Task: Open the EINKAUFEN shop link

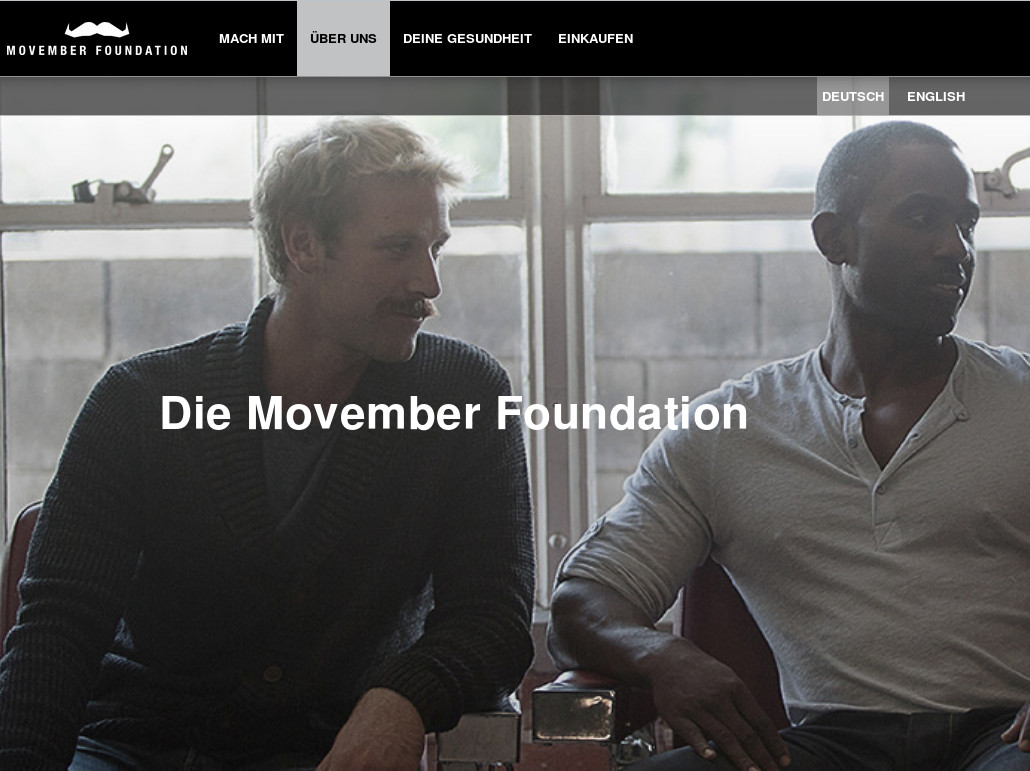Action: coord(596,39)
